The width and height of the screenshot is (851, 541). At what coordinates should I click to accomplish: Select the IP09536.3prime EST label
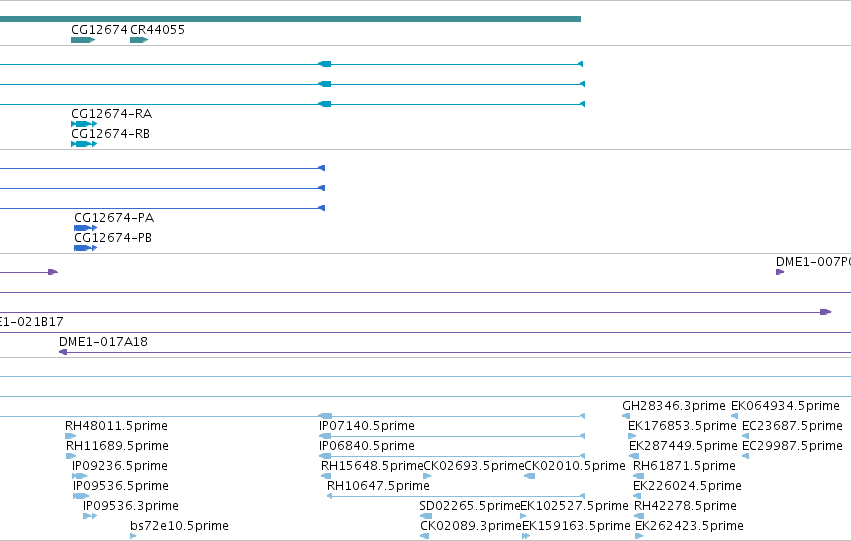click(x=131, y=506)
